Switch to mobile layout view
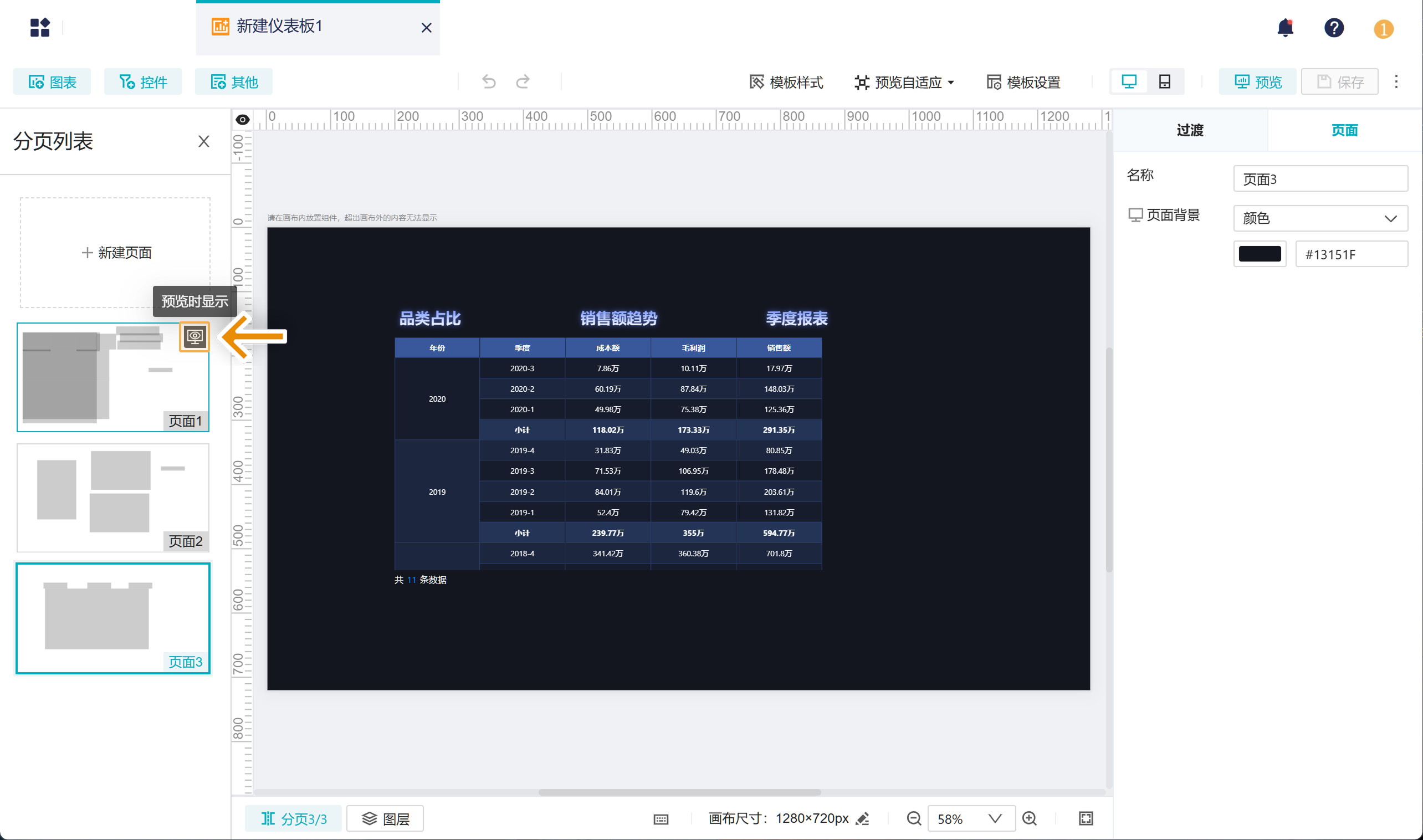Image resolution: width=1423 pixels, height=840 pixels. point(1164,82)
